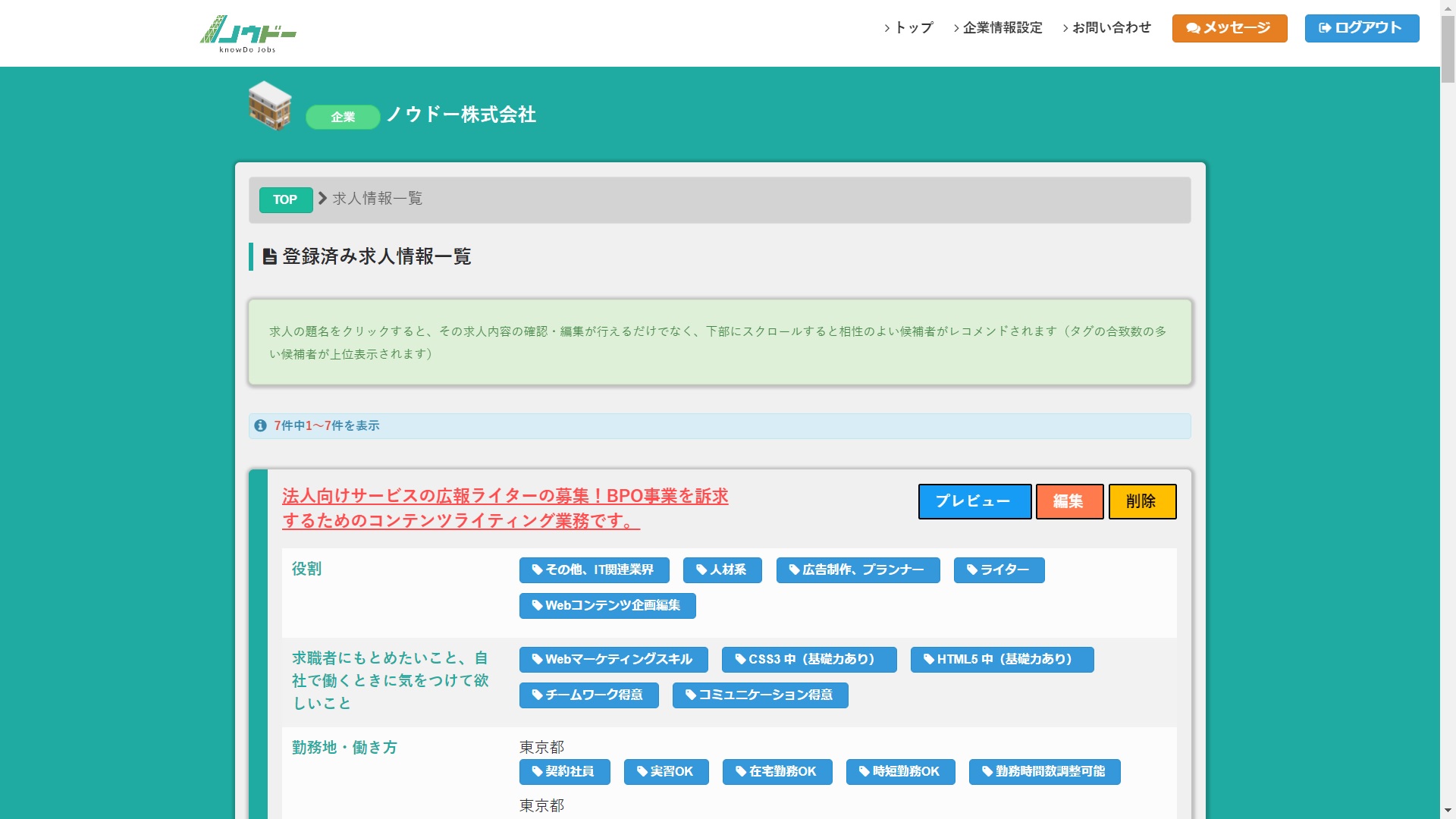Click the orange 編集 button
This screenshot has width=1456, height=819.
[x=1069, y=501]
